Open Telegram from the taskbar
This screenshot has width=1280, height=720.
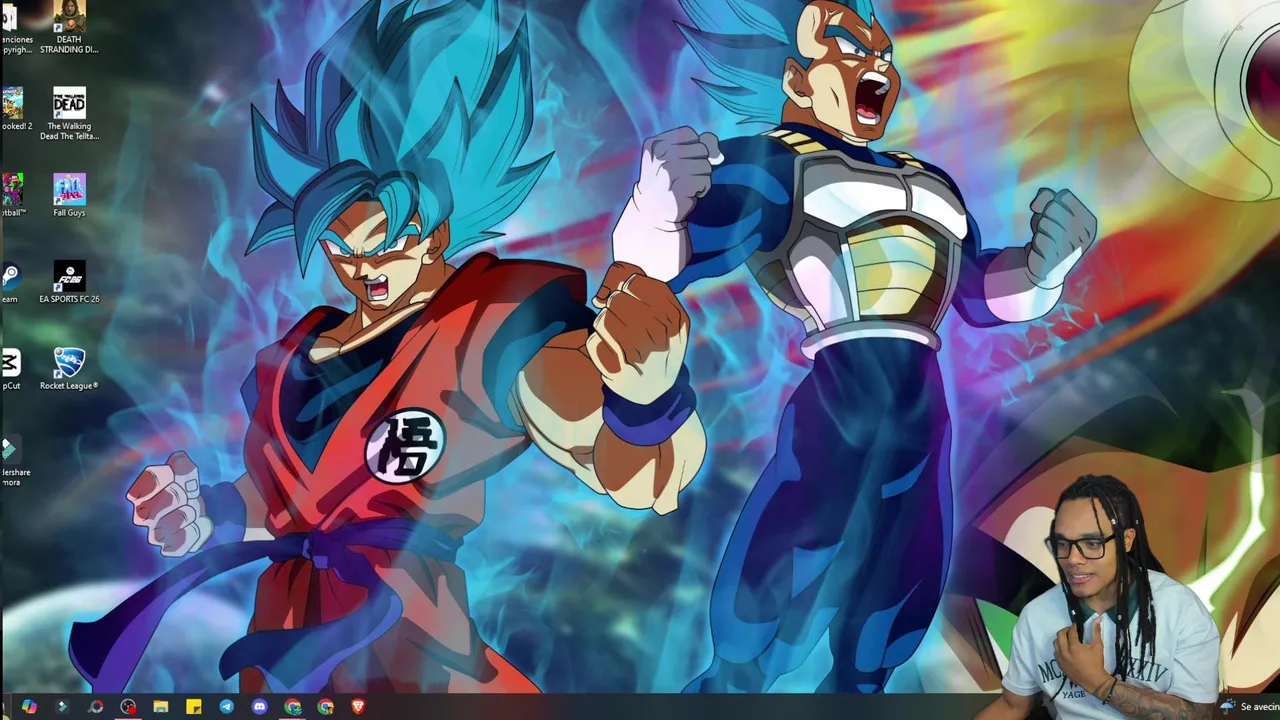(x=227, y=707)
